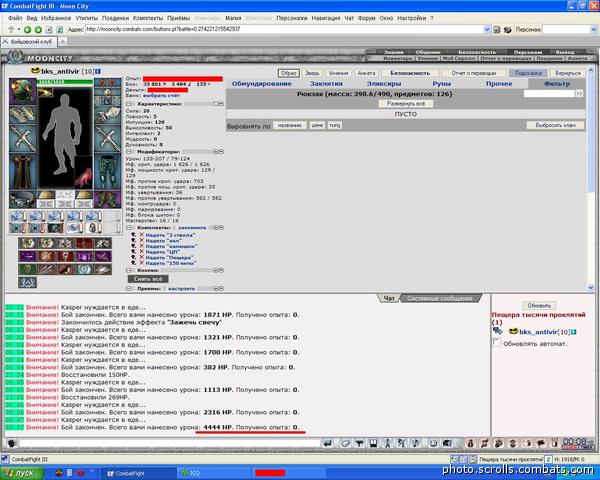The height and width of the screenshot is (480, 600).
Task: Select the brown robe armor slot
Action: point(23,171)
